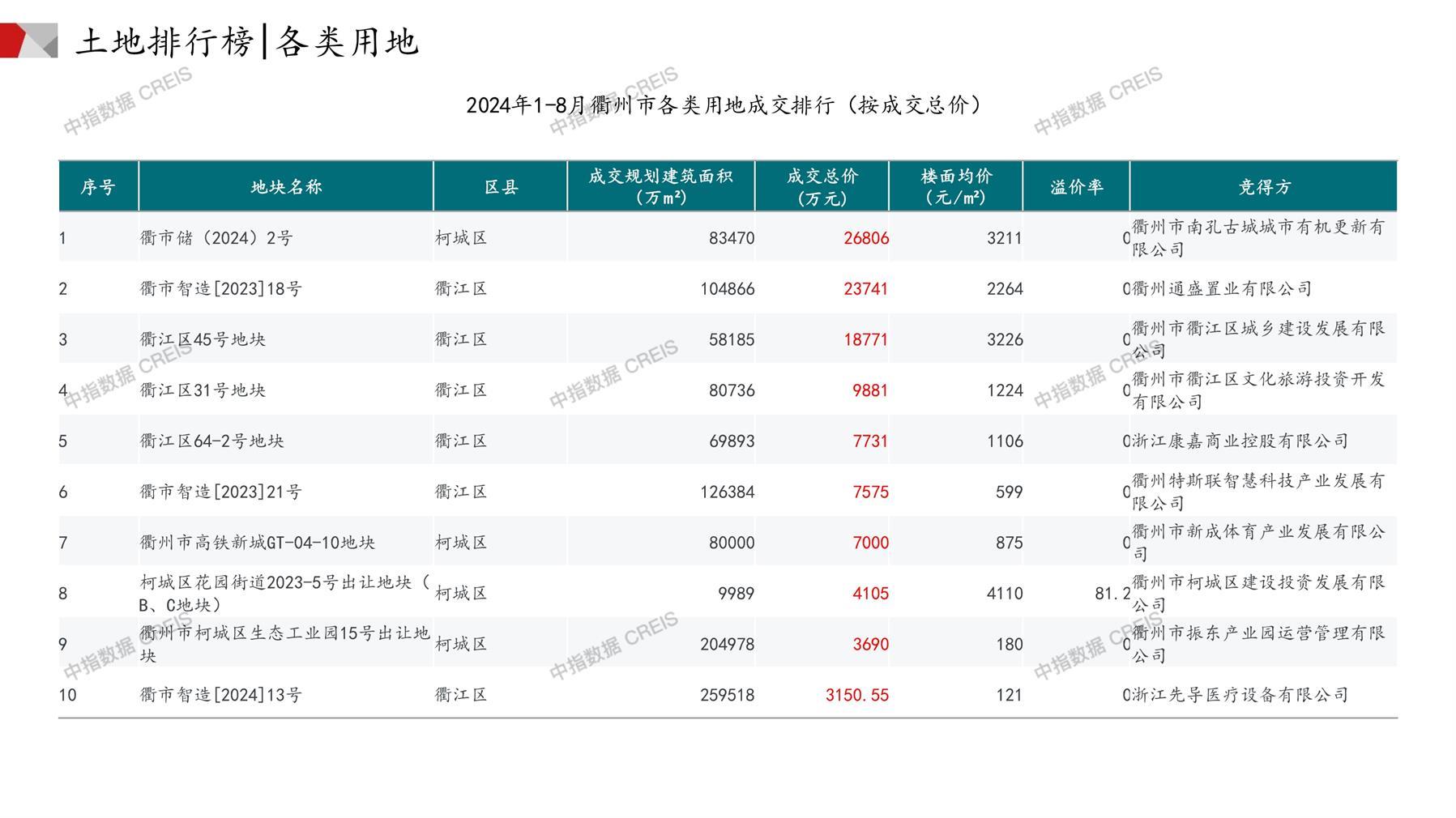Click the 地块名称 column header
Image resolution: width=1456 pixels, height=818 pixels.
tap(286, 187)
